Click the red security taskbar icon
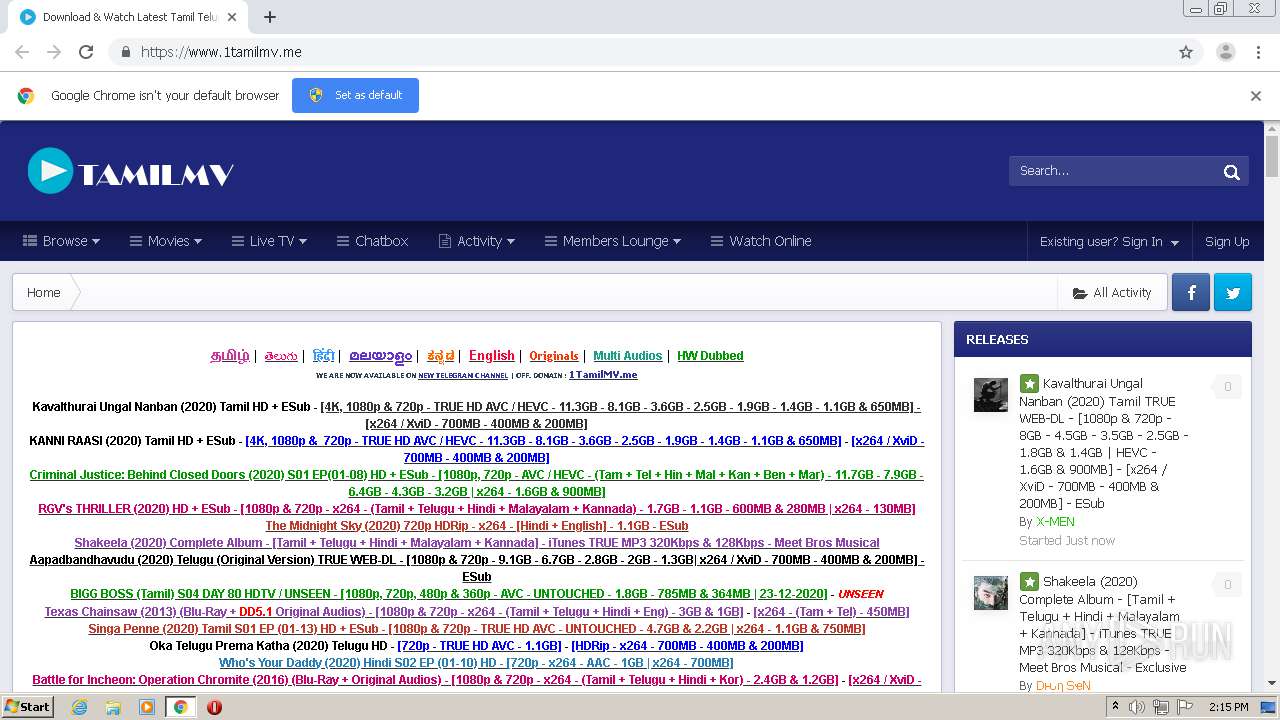Viewport: 1280px width, 720px height. pos(214,707)
